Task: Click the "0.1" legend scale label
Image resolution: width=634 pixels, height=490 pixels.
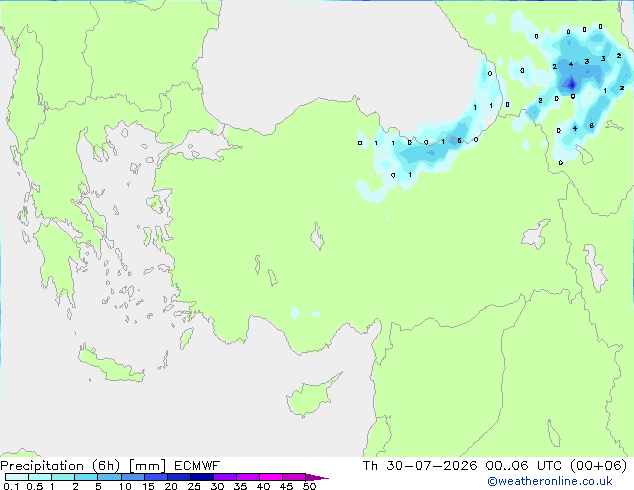Action: (x=11, y=486)
